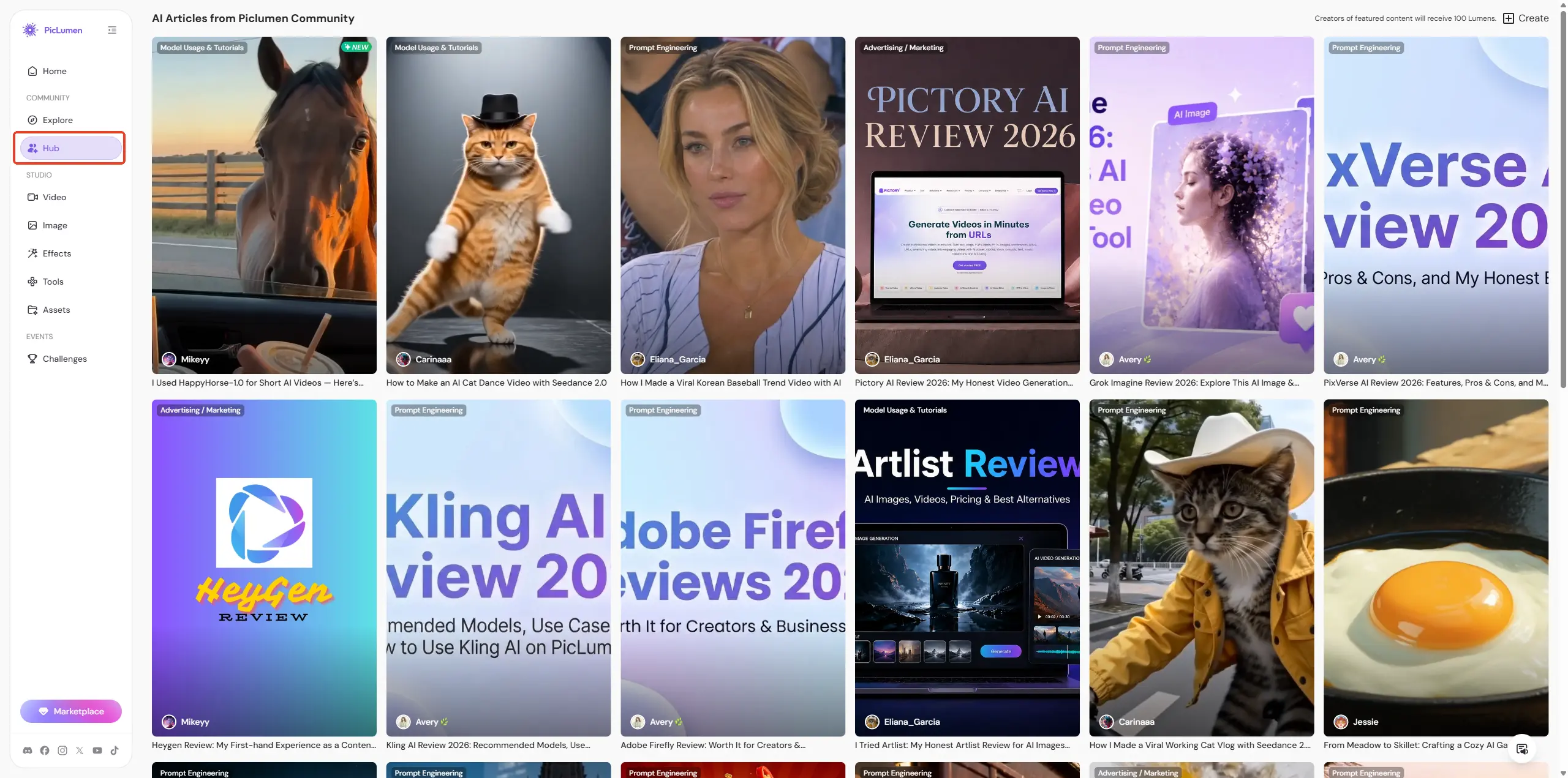Open "Grok Imagine Review 2026" article title
Image resolution: width=1568 pixels, height=778 pixels.
point(1194,383)
